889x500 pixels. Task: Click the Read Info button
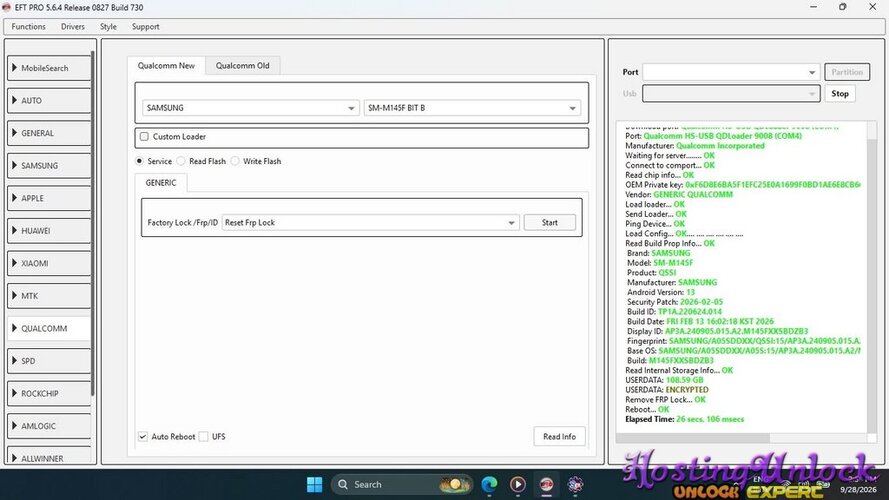tap(559, 437)
